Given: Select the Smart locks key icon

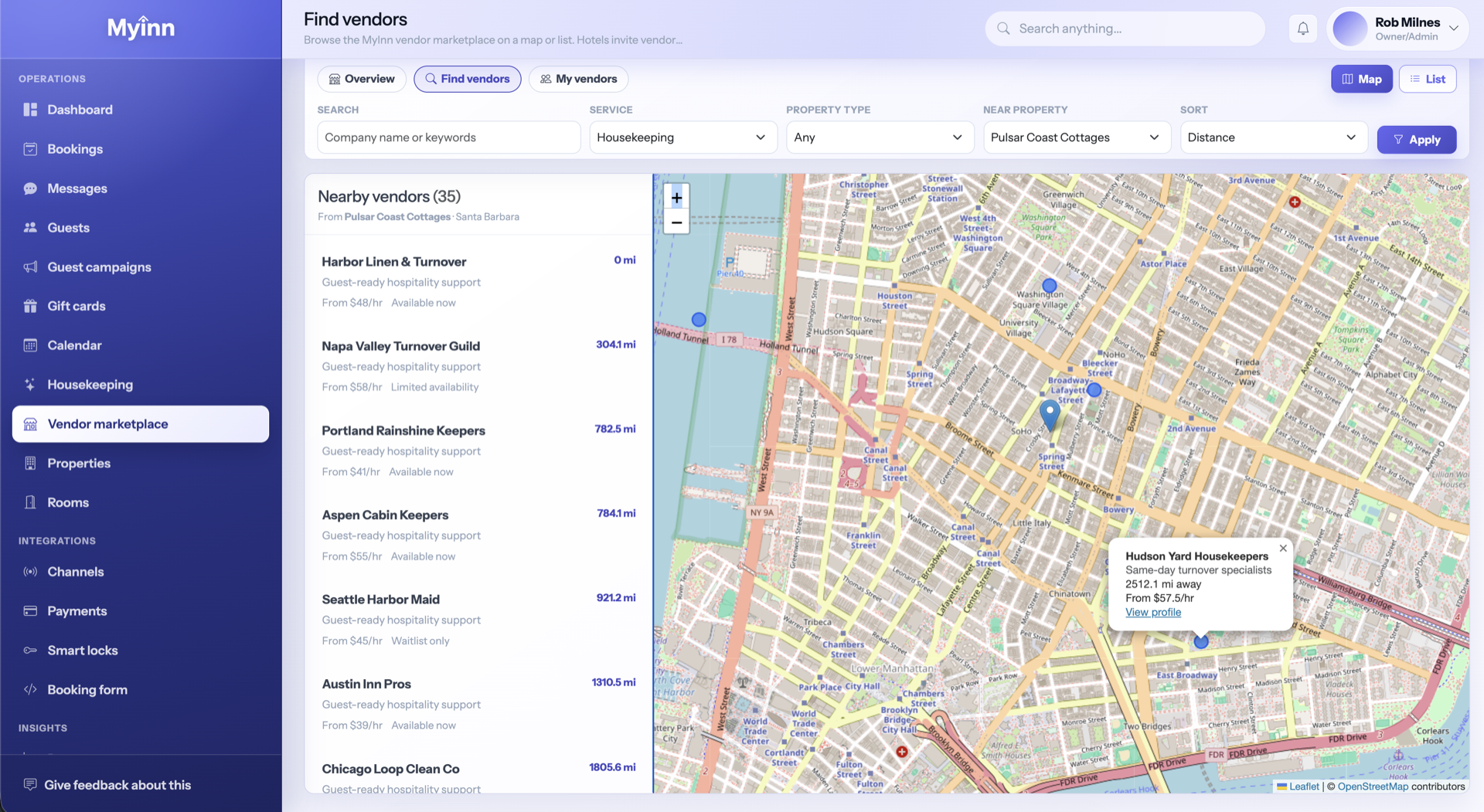Looking at the screenshot, I should tap(30, 651).
